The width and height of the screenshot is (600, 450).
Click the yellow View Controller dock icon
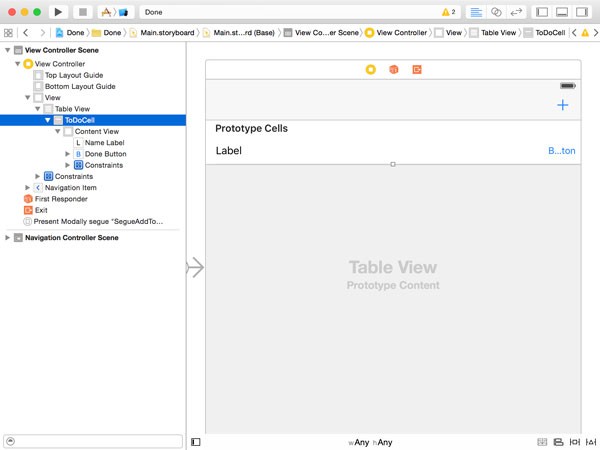pos(370,70)
